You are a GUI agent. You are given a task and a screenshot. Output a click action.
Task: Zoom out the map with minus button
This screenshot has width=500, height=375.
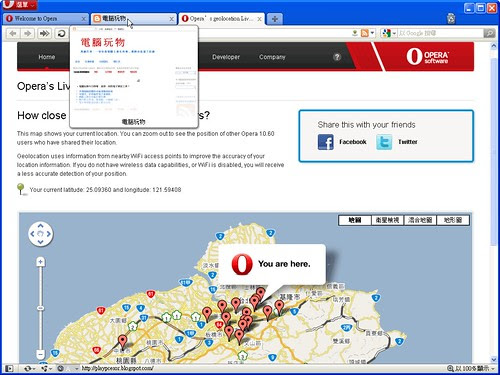coord(40,354)
